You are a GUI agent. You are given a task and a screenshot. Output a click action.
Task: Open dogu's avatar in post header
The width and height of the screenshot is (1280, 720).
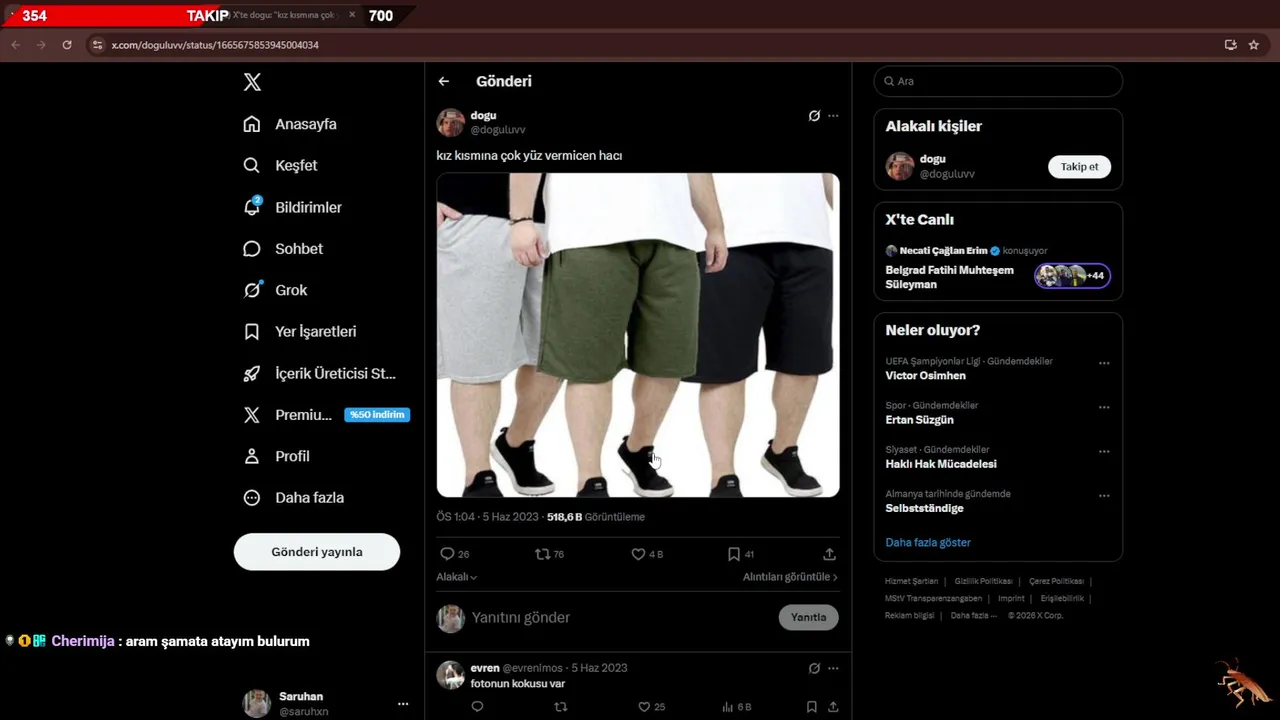click(451, 122)
